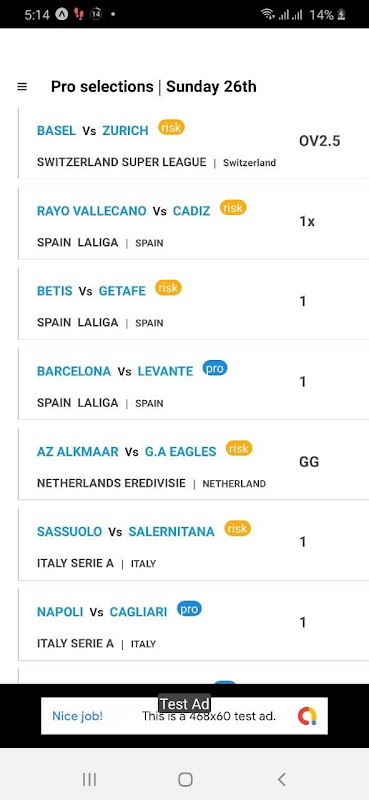This screenshot has width=369, height=800.
Task: Tap the pro badge next to Napoli vs Cagliari
Action: click(189, 609)
